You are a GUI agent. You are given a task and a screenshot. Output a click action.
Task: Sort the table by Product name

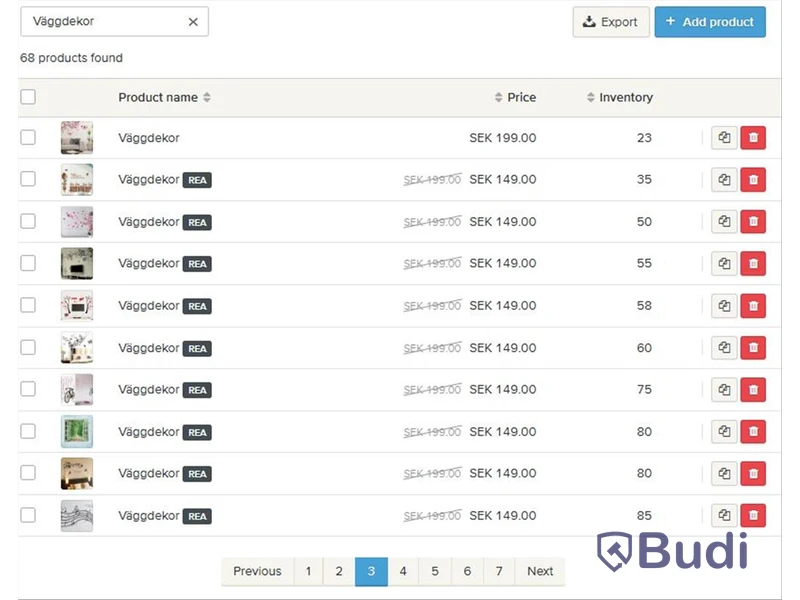pos(164,97)
